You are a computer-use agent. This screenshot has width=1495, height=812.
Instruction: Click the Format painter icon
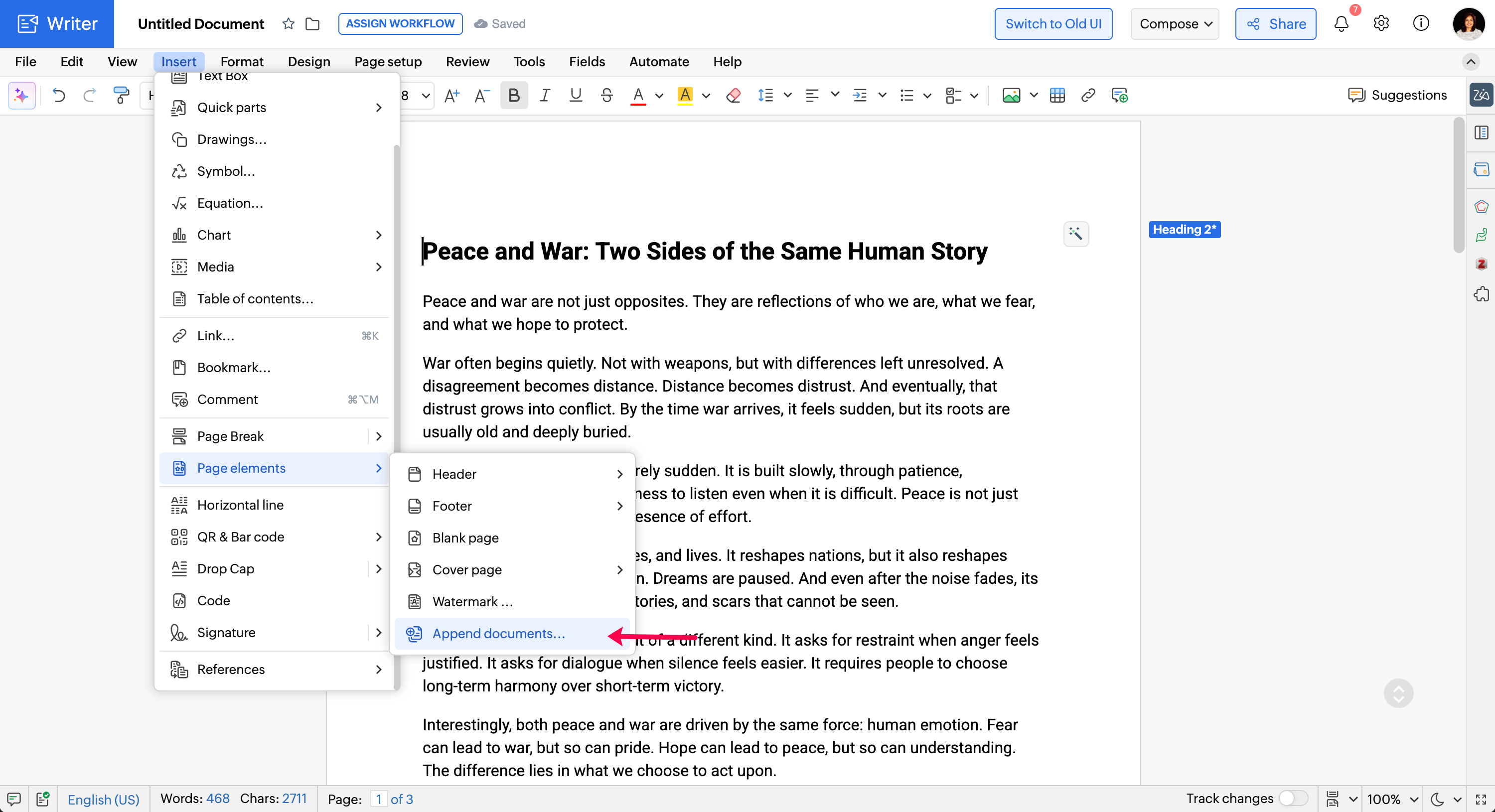click(x=121, y=95)
